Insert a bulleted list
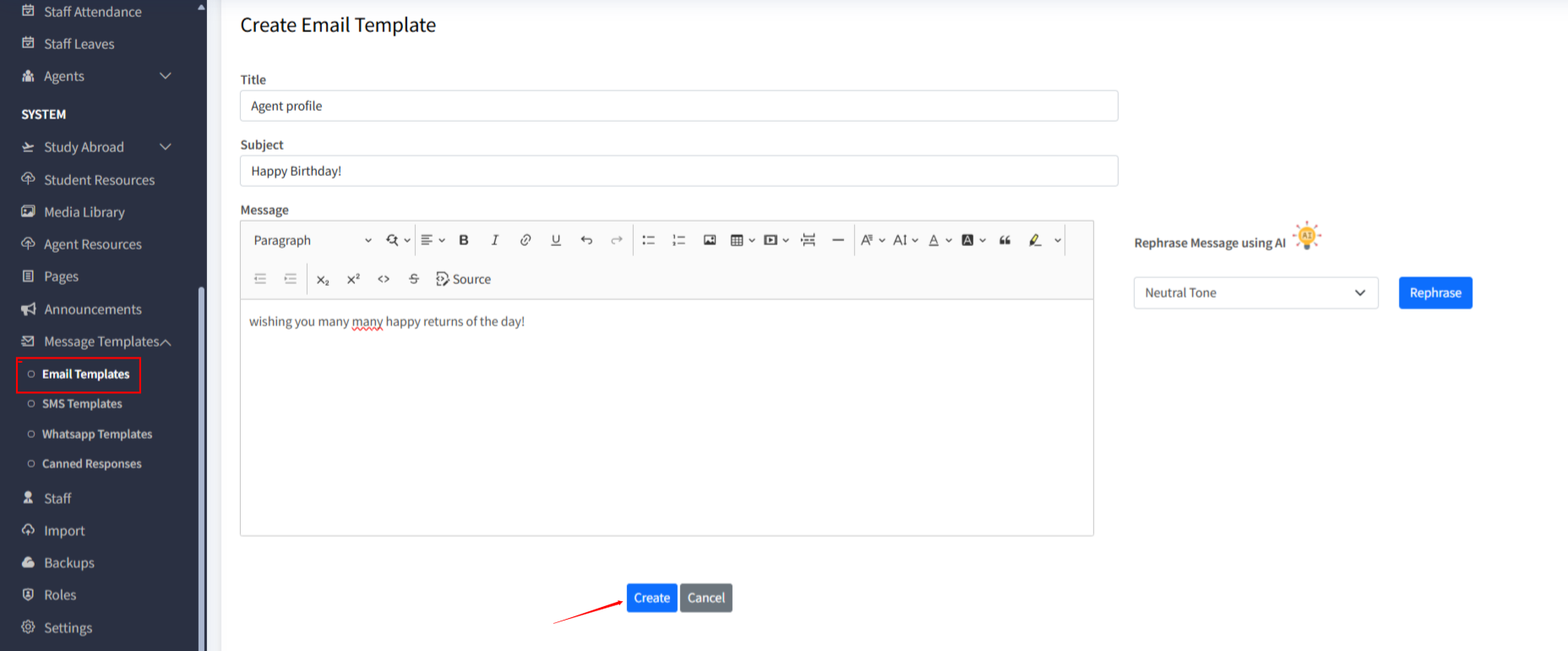 click(x=648, y=240)
